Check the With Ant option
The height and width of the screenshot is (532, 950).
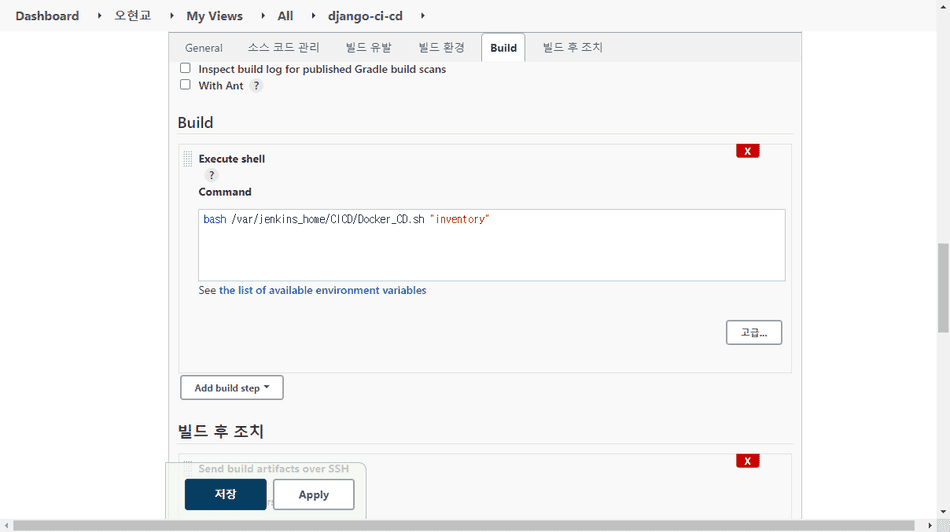185,85
